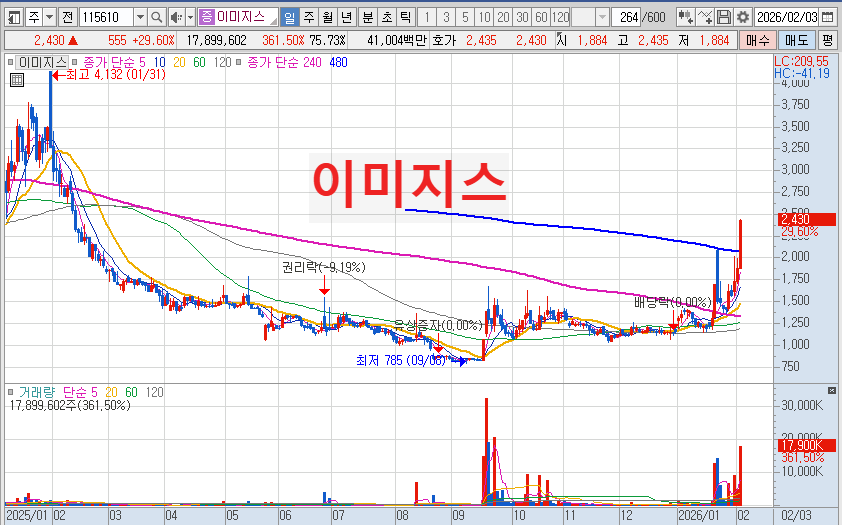Select the 1 interval button
The width and height of the screenshot is (842, 525).
click(427, 18)
